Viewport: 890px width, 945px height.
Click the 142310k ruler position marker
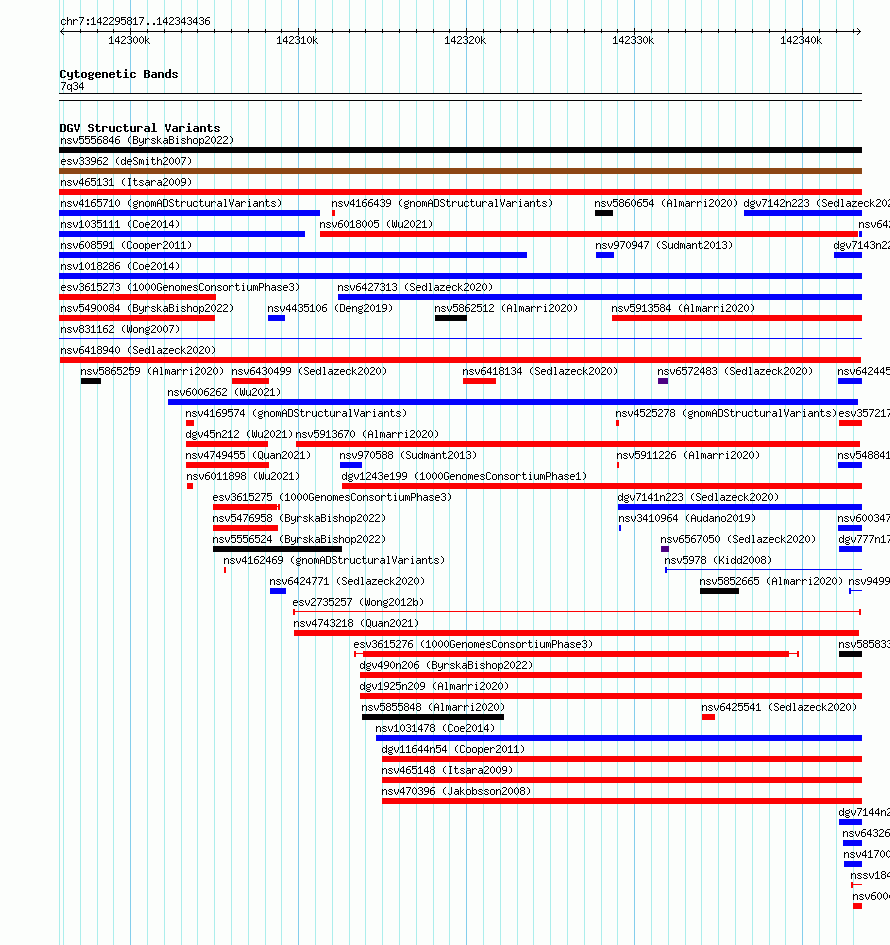pyautogui.click(x=296, y=40)
